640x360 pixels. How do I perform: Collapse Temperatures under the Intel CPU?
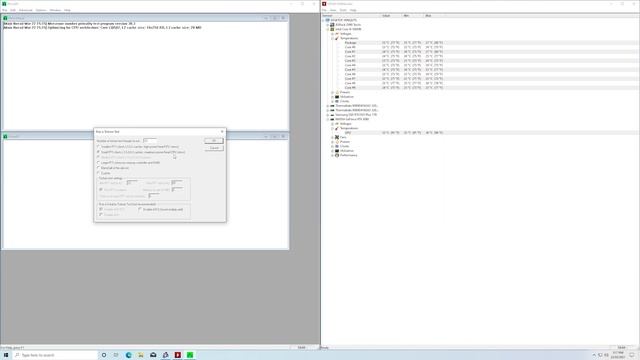(333, 38)
